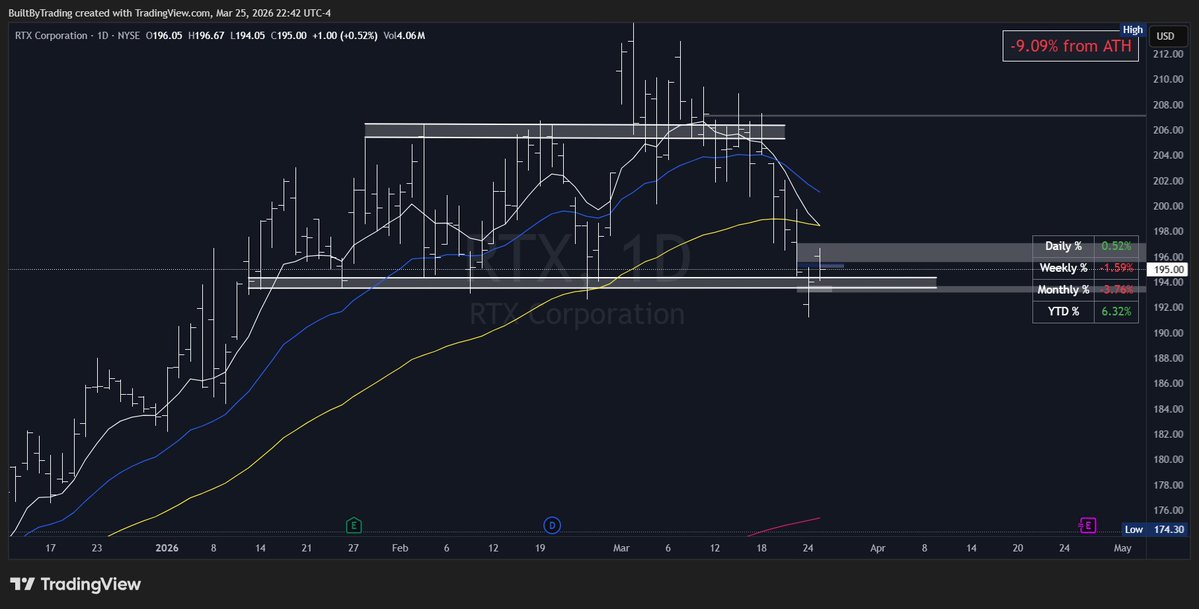Viewport: 1199px width, 609px height.
Task: Click the low value L194.05
Action: [249, 36]
